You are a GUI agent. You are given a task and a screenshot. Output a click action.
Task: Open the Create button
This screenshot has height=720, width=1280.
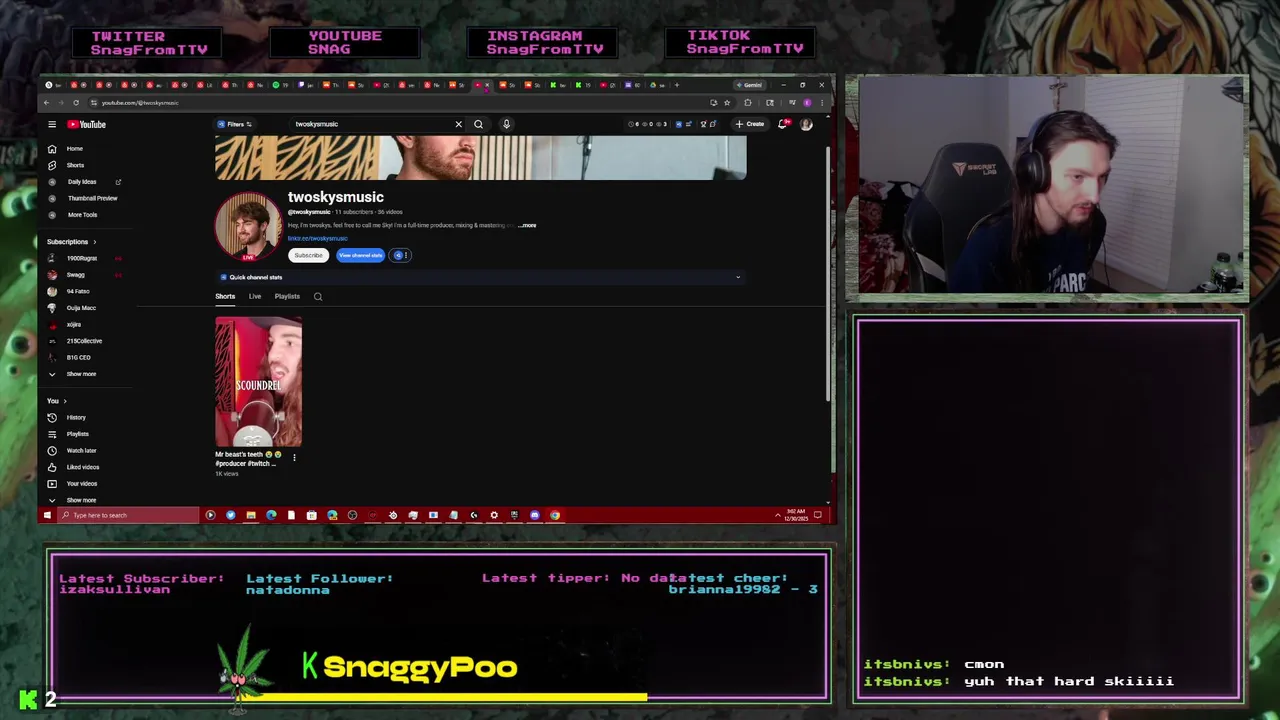(x=750, y=124)
